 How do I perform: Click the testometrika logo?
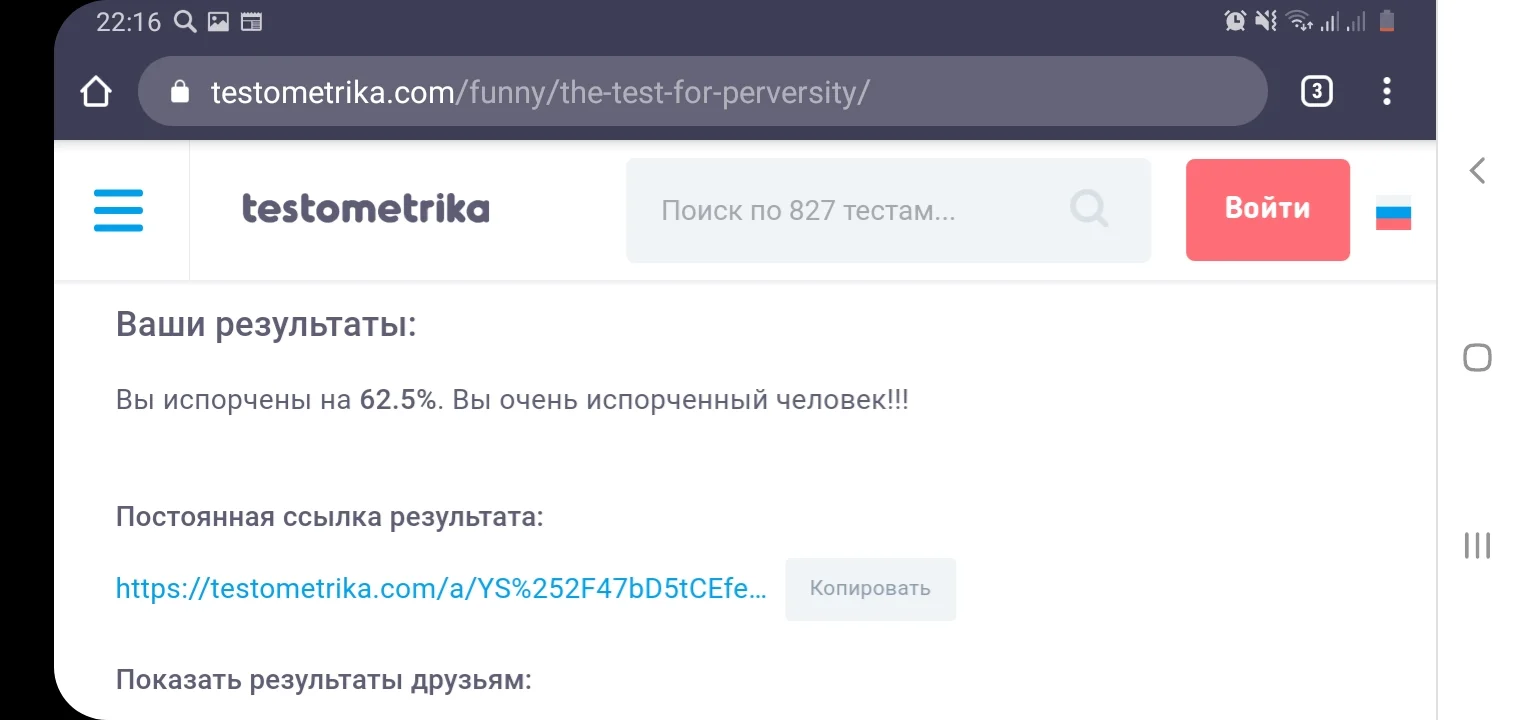tap(366, 209)
